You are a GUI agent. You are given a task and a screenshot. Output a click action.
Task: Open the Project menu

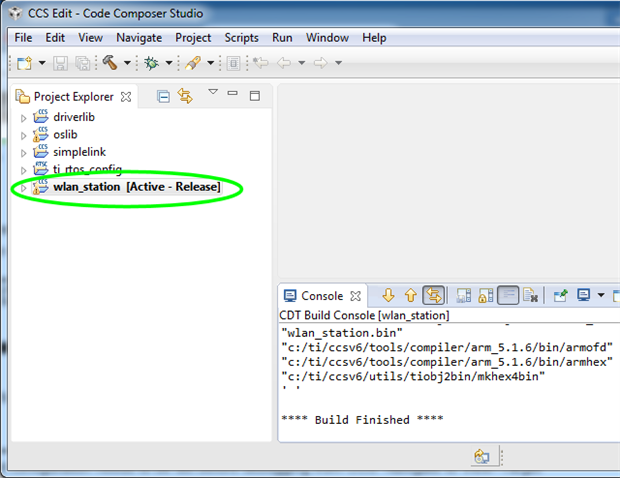(x=193, y=38)
